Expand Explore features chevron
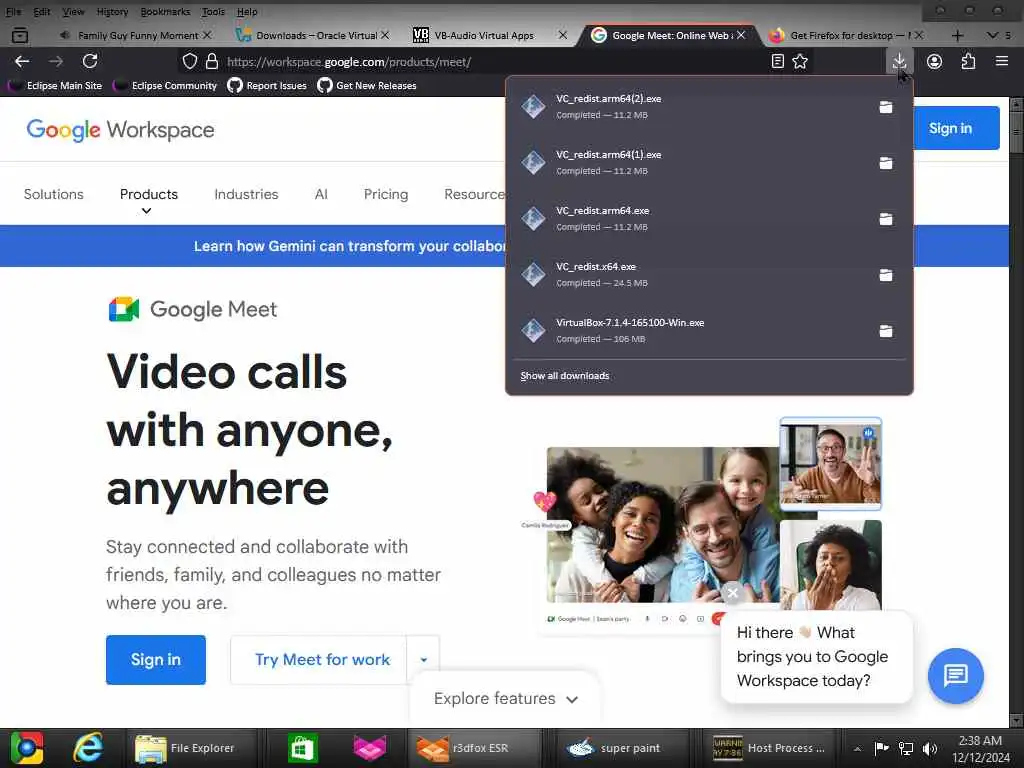The height and width of the screenshot is (768, 1024). point(572,699)
